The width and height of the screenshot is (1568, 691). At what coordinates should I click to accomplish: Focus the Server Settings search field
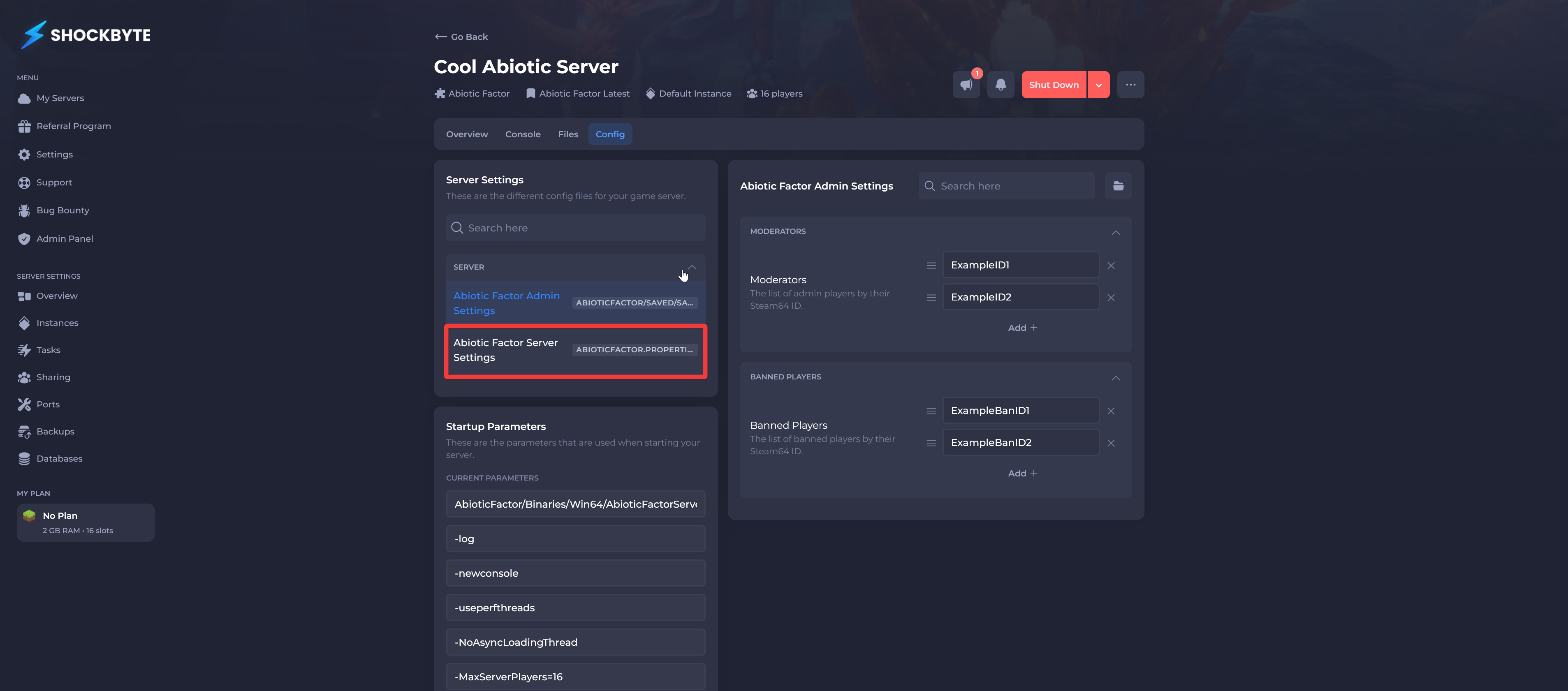tap(575, 227)
